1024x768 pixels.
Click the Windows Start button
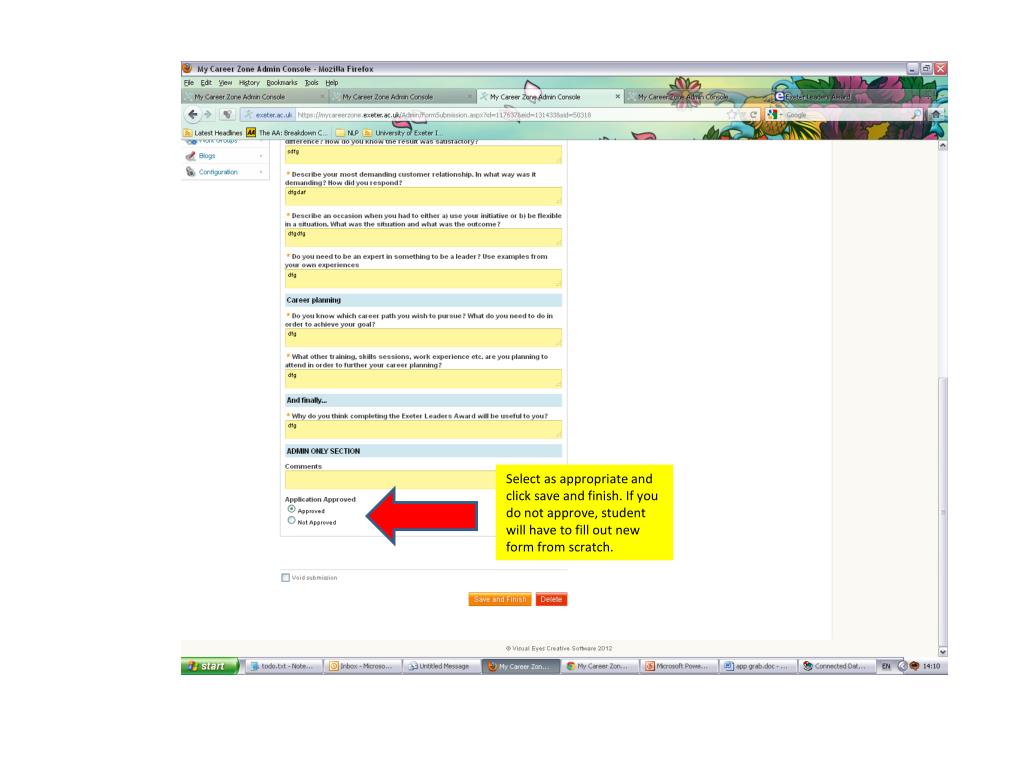[210, 666]
